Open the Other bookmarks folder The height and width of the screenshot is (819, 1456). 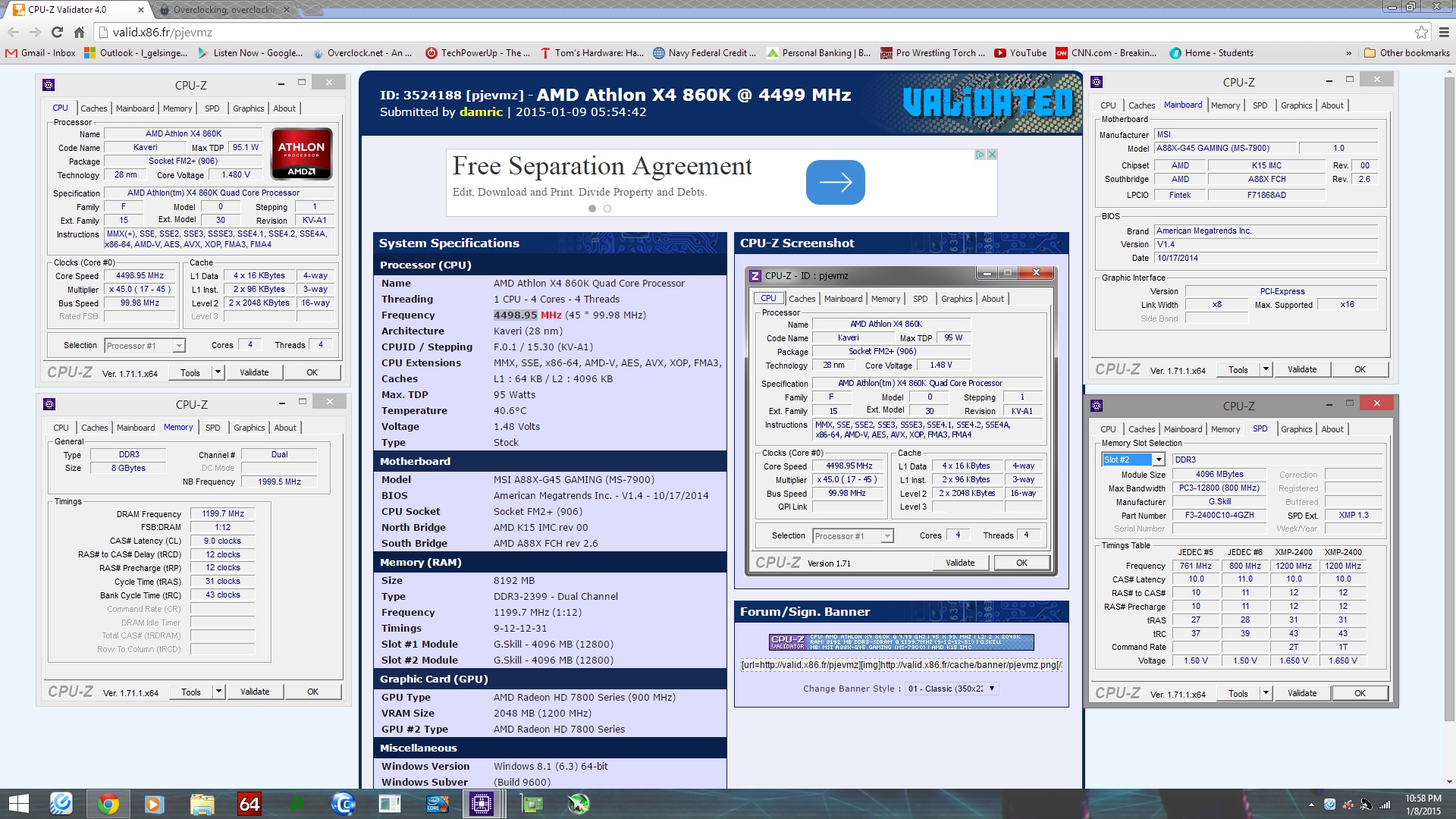(1407, 53)
